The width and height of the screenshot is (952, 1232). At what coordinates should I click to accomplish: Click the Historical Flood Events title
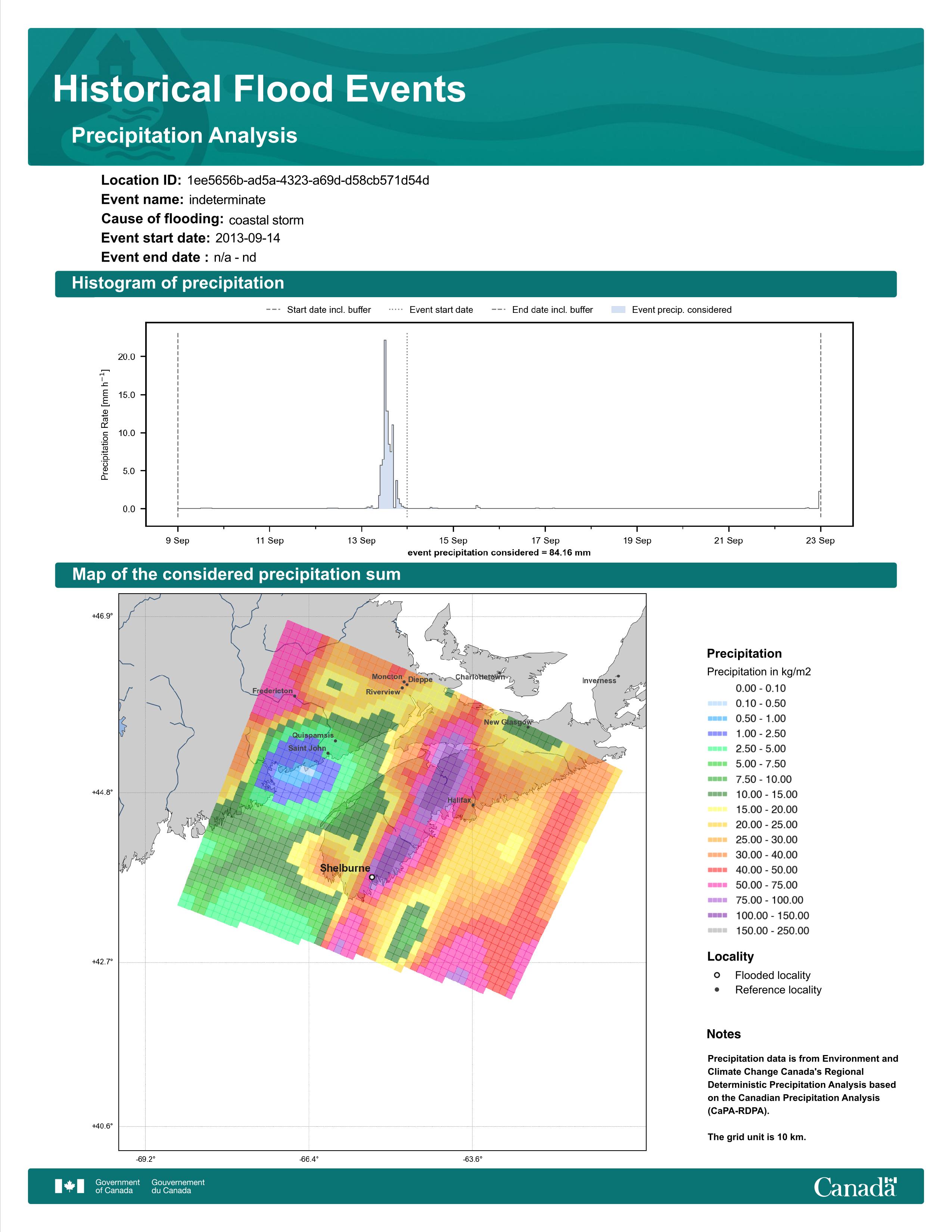259,89
